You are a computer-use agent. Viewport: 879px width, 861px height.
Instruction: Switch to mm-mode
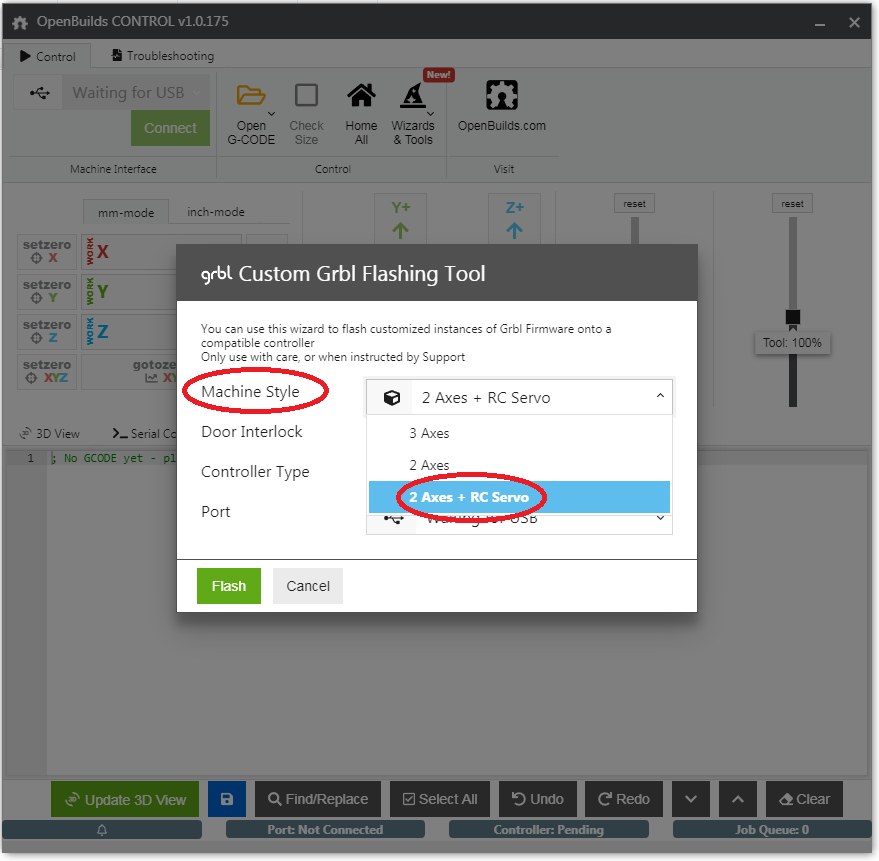(126, 212)
